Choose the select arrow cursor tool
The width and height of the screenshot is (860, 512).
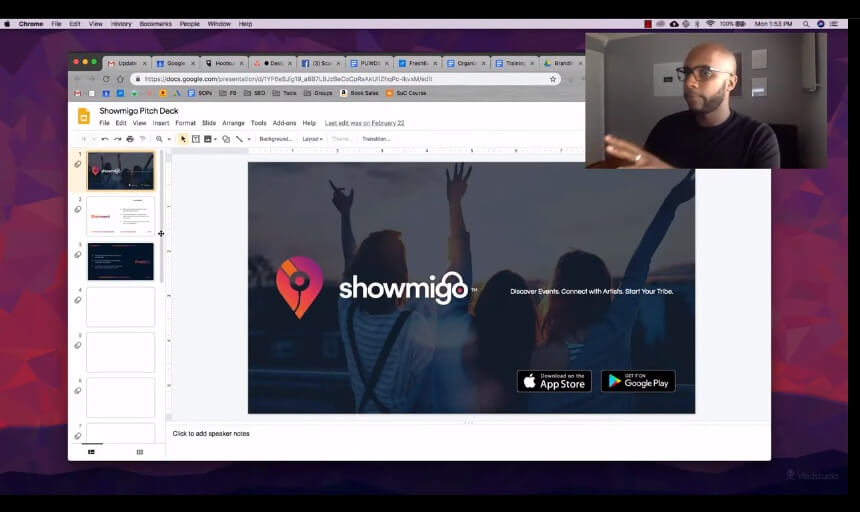(x=183, y=139)
